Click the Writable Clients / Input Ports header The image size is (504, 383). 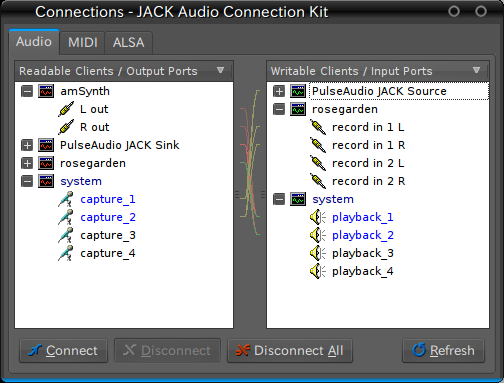378,71
